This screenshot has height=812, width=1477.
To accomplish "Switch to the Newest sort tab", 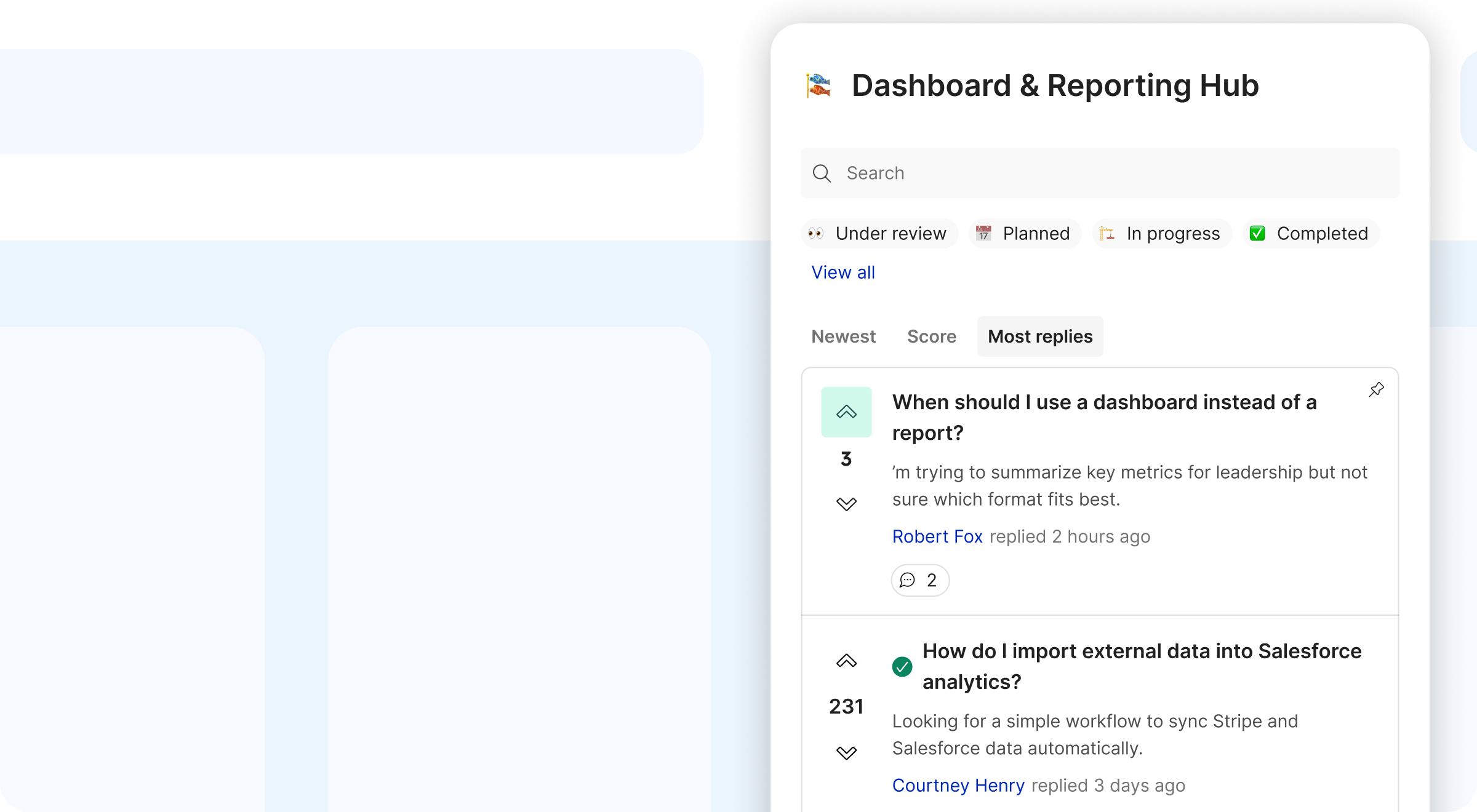I will (x=843, y=336).
